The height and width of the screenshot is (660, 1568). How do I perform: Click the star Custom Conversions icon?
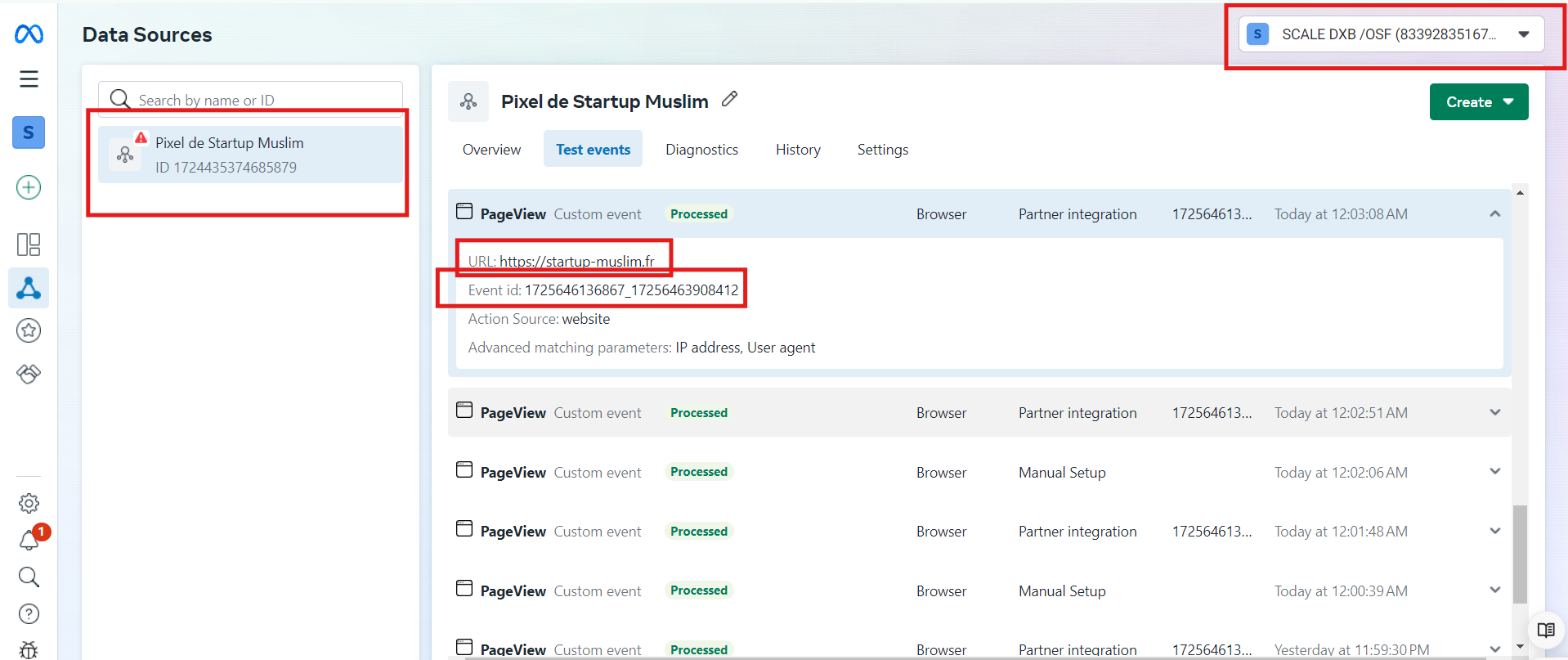point(29,330)
